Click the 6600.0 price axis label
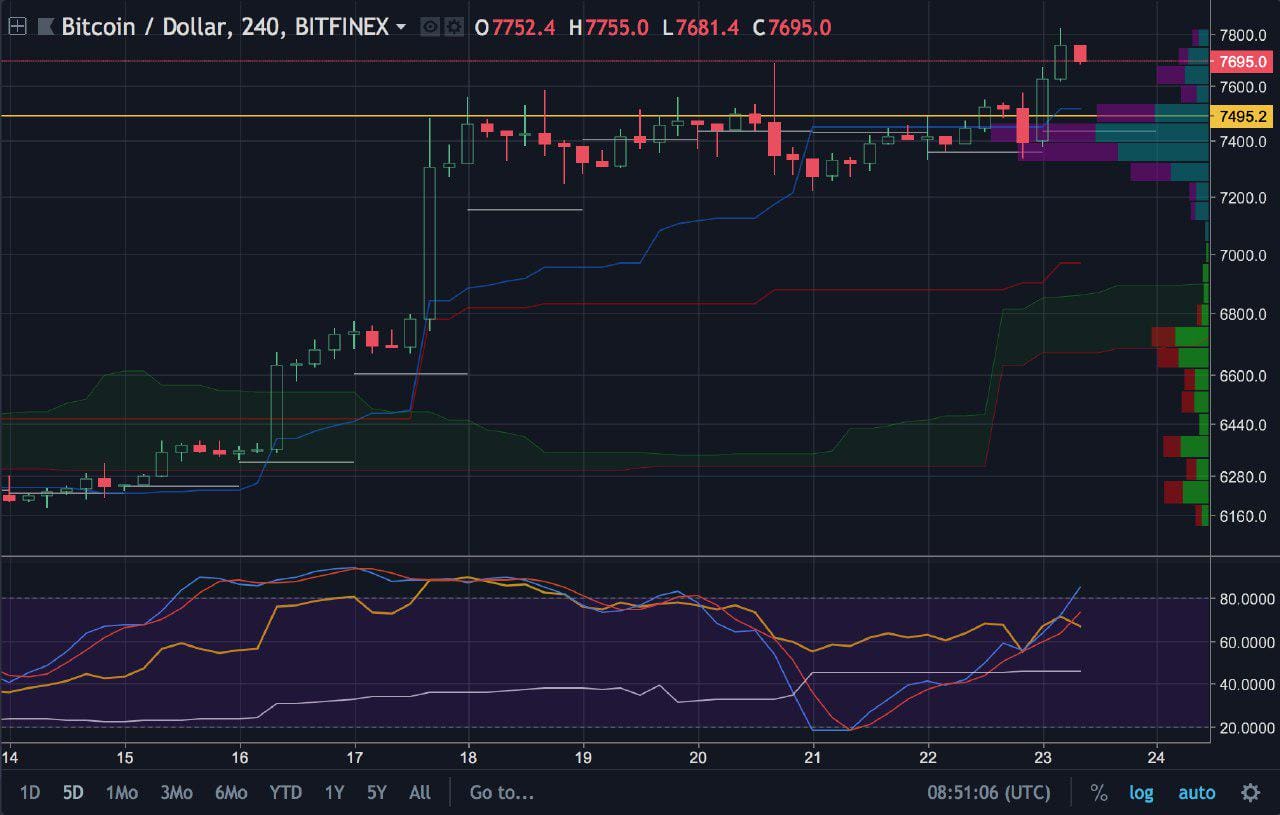This screenshot has height=815, width=1280. click(1243, 376)
